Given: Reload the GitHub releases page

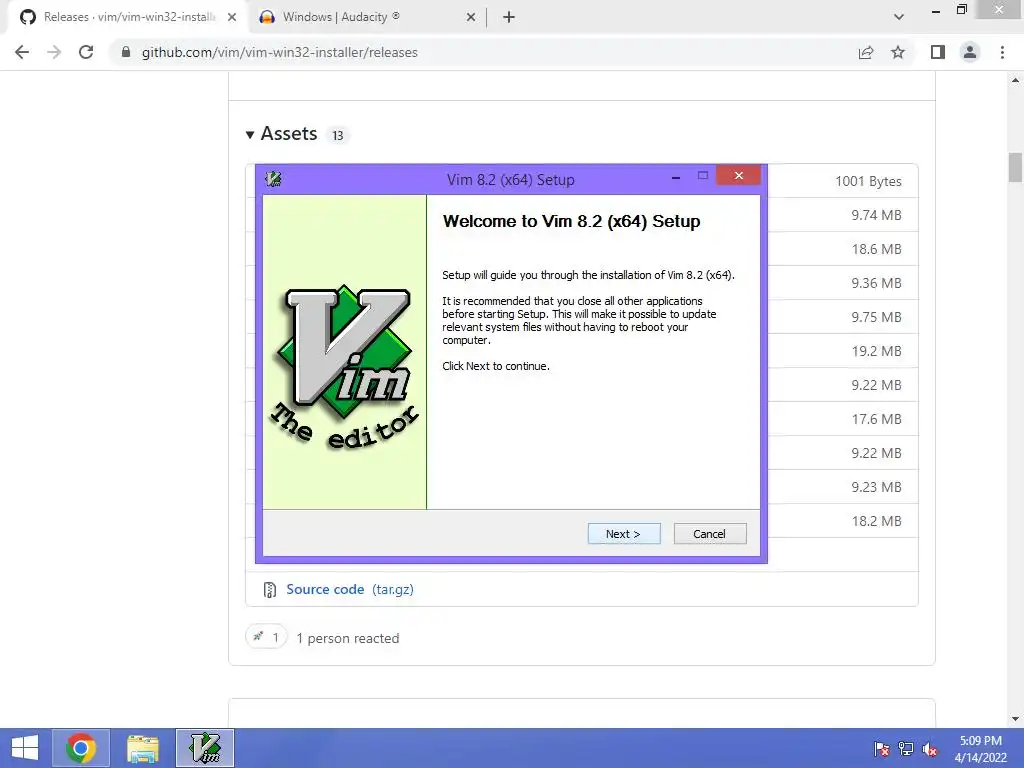Looking at the screenshot, I should pyautogui.click(x=86, y=52).
